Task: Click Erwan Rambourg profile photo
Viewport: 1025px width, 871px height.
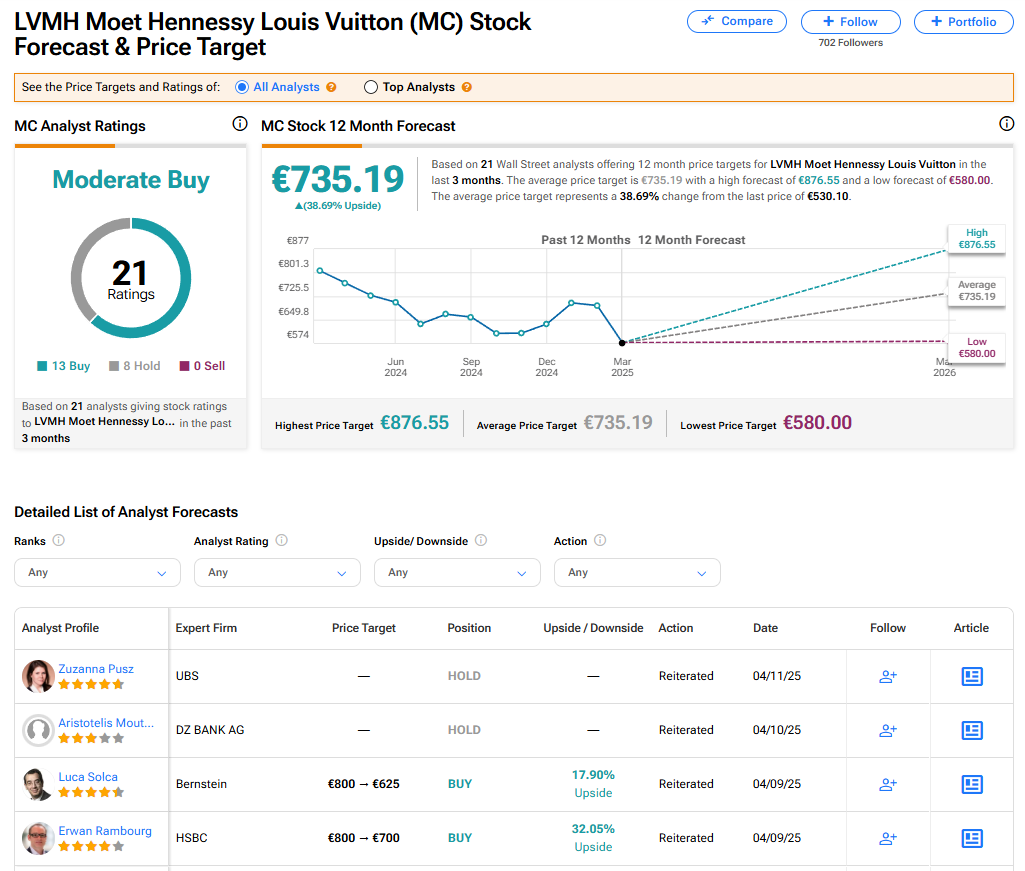Action: pyautogui.click(x=38, y=838)
